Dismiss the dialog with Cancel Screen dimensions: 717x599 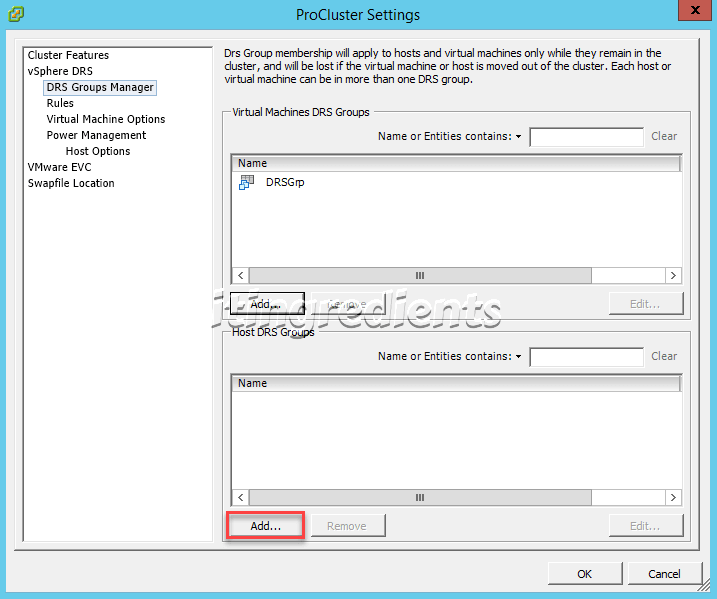pos(664,574)
